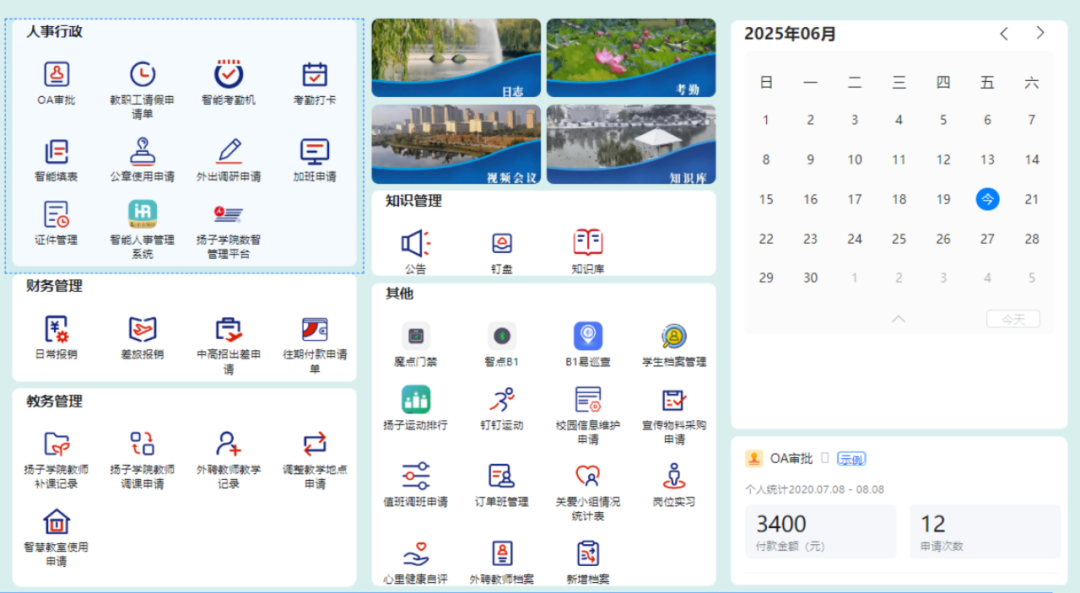This screenshot has width=1080, height=593.
Task: Select June 19, the highlighted today date
Action: pos(987,199)
